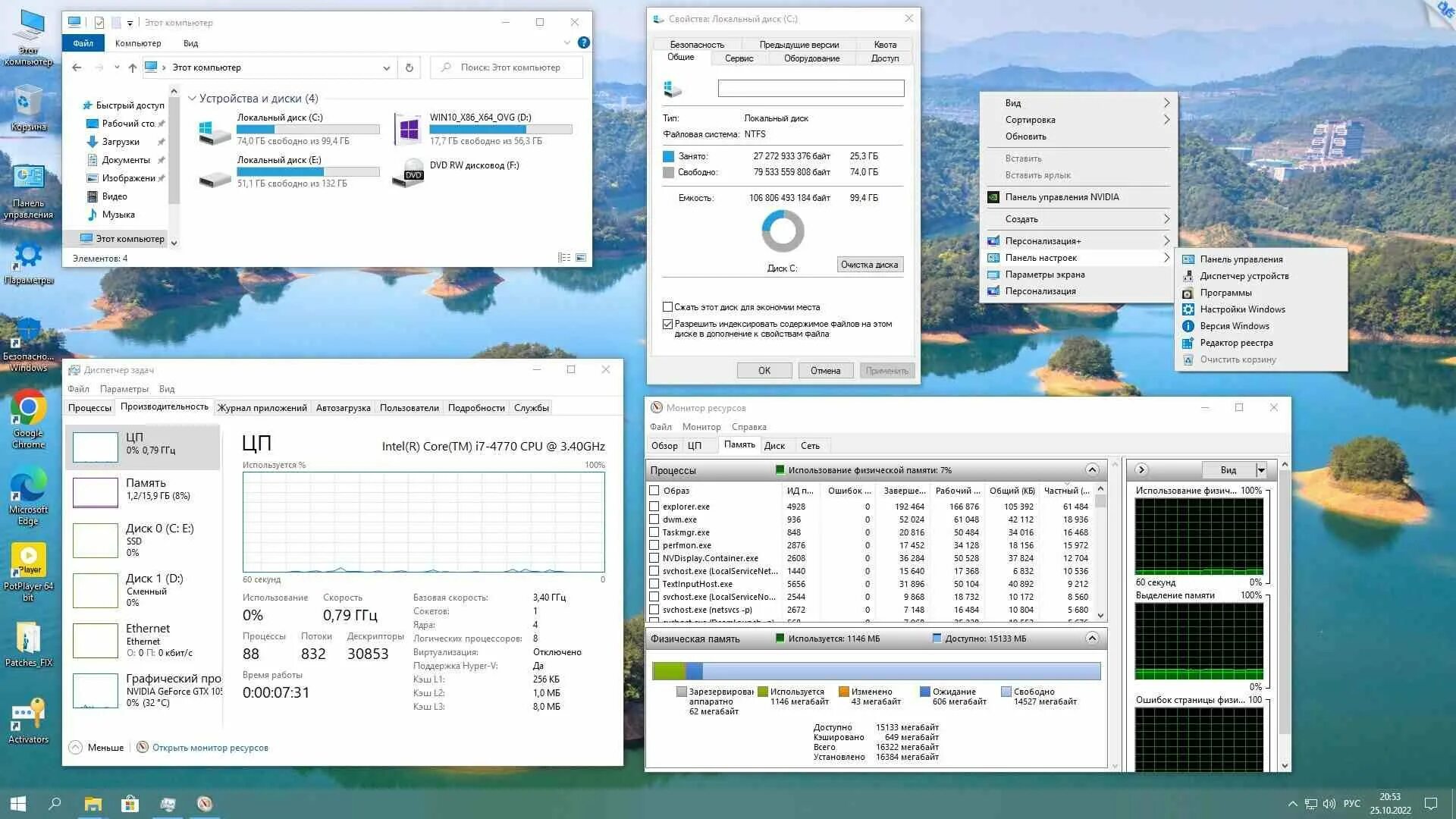Screen dimensions: 1456x819
Task: Uncheck the file indexing checkbox
Action: [x=668, y=324]
